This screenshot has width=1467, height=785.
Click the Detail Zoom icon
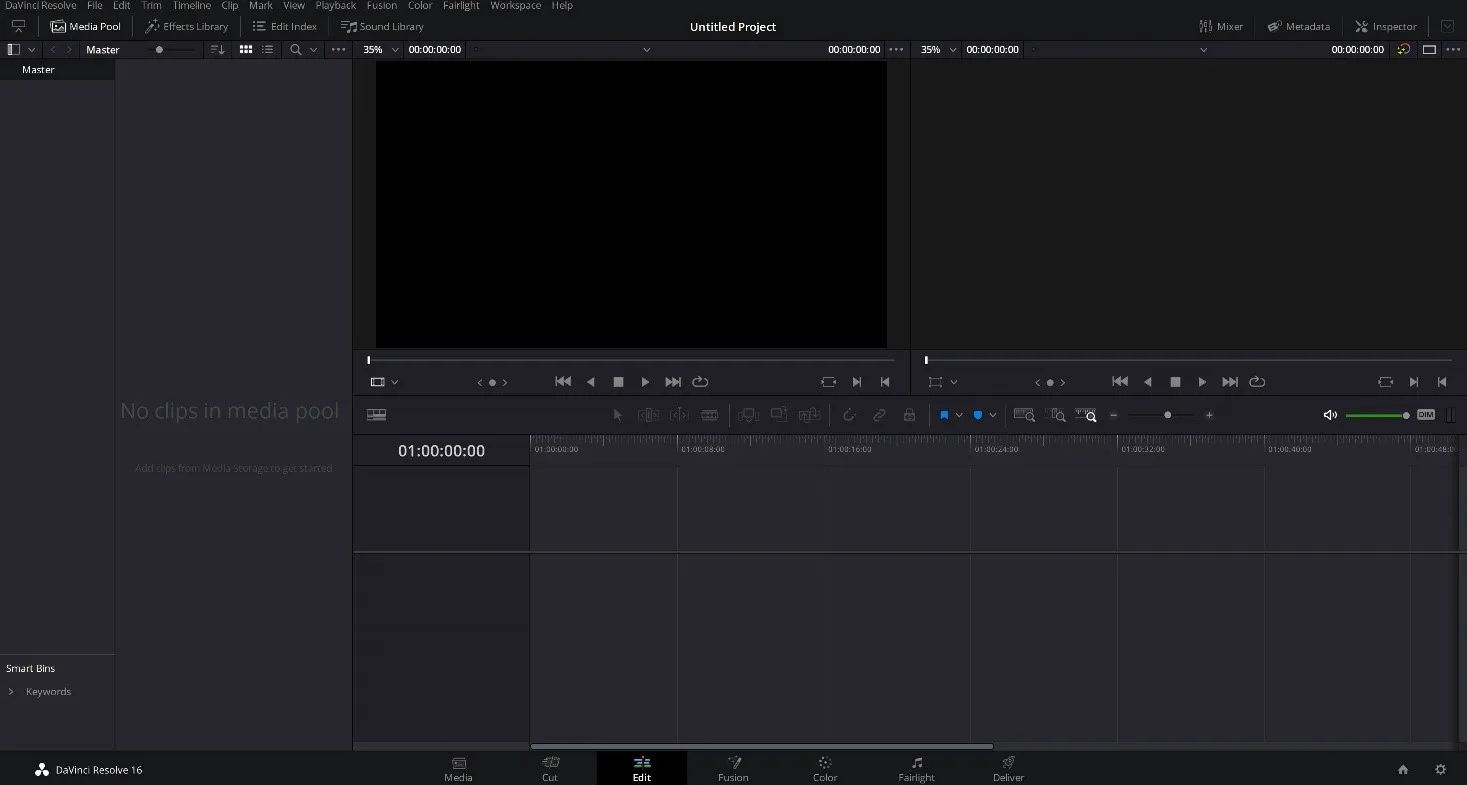tap(1056, 415)
